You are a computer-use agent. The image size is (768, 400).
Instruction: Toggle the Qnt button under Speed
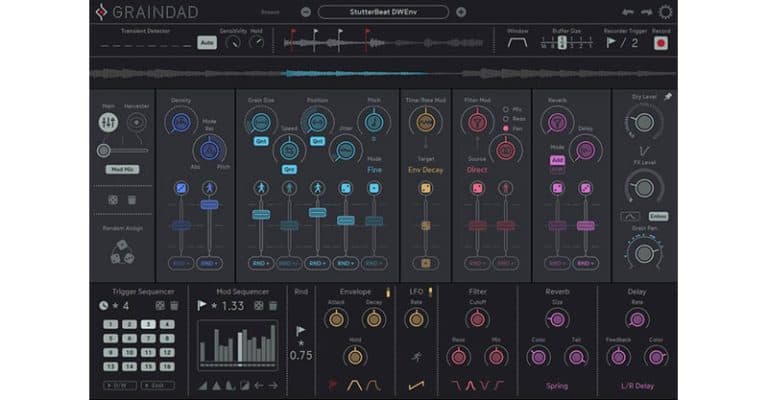289,169
